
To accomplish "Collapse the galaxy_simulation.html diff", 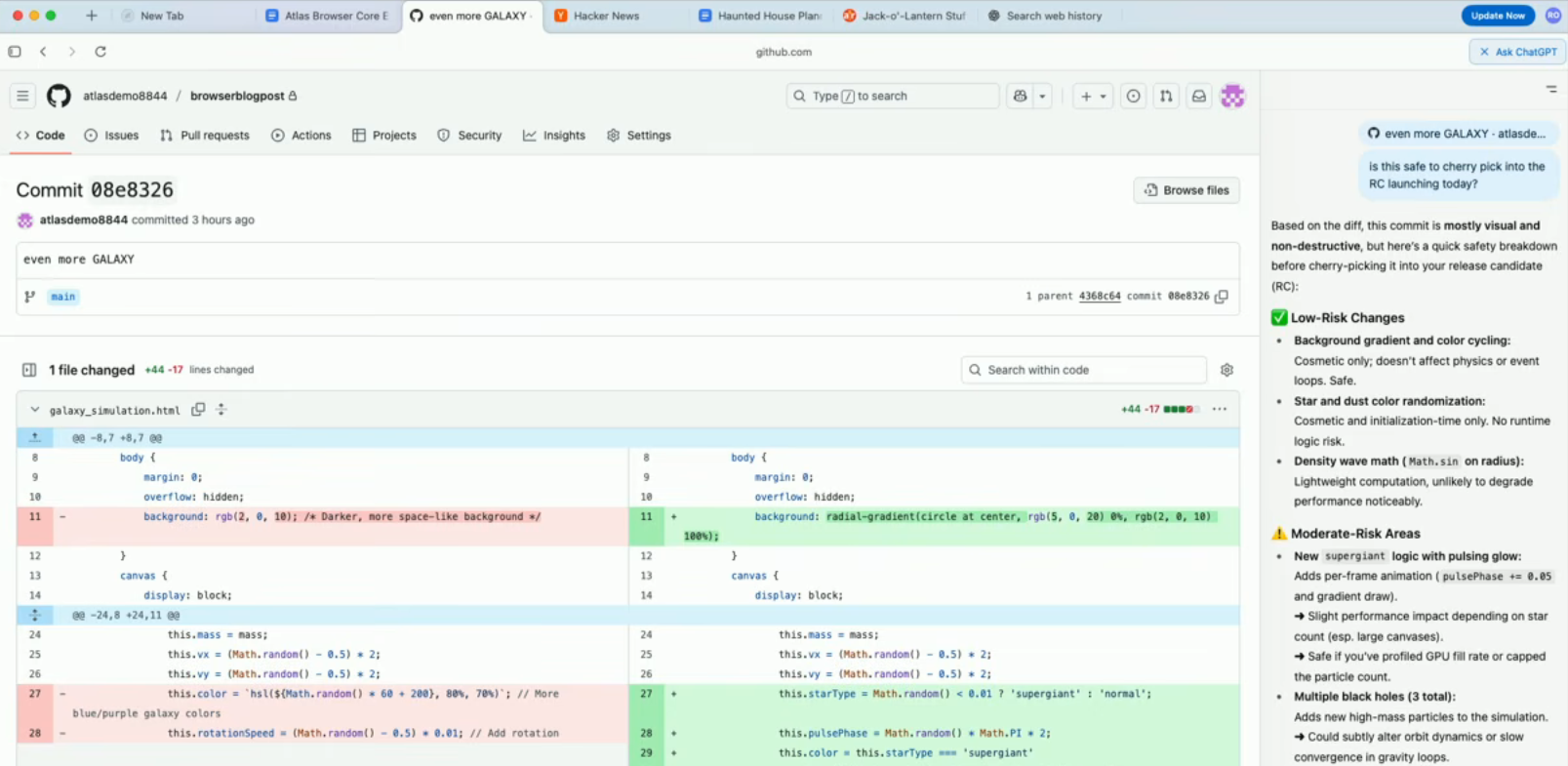I will 35,410.
